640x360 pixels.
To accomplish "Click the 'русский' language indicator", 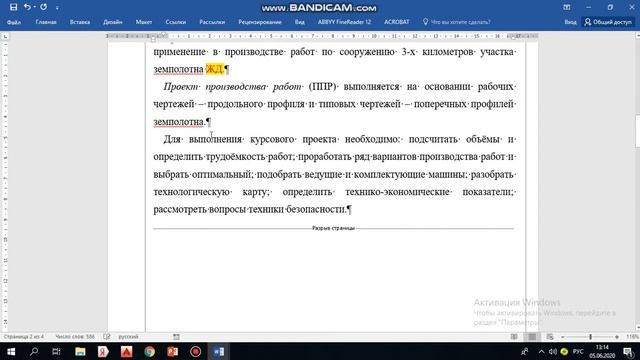I will tap(128, 337).
